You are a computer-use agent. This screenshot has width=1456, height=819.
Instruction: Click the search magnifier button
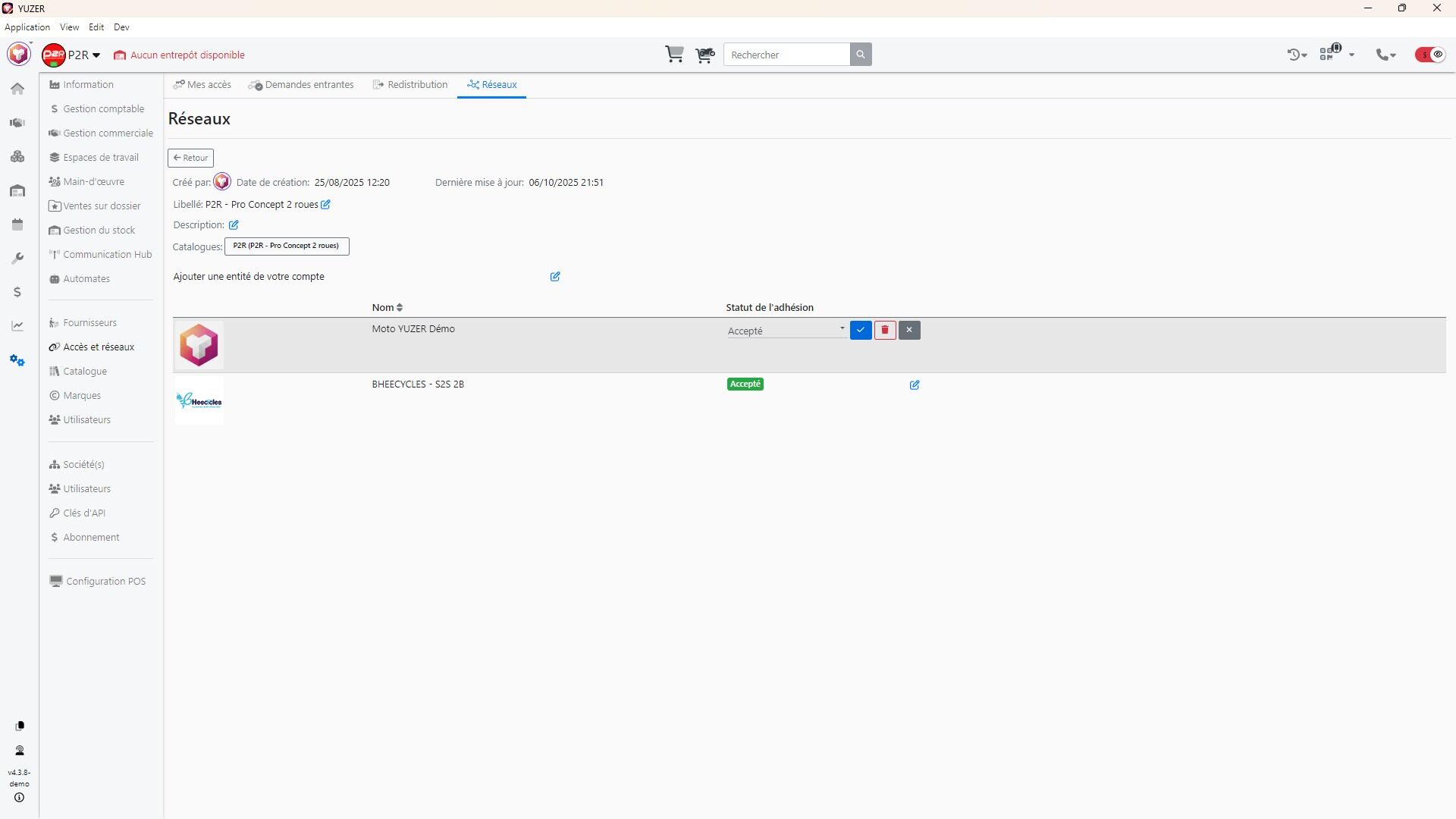click(x=861, y=55)
